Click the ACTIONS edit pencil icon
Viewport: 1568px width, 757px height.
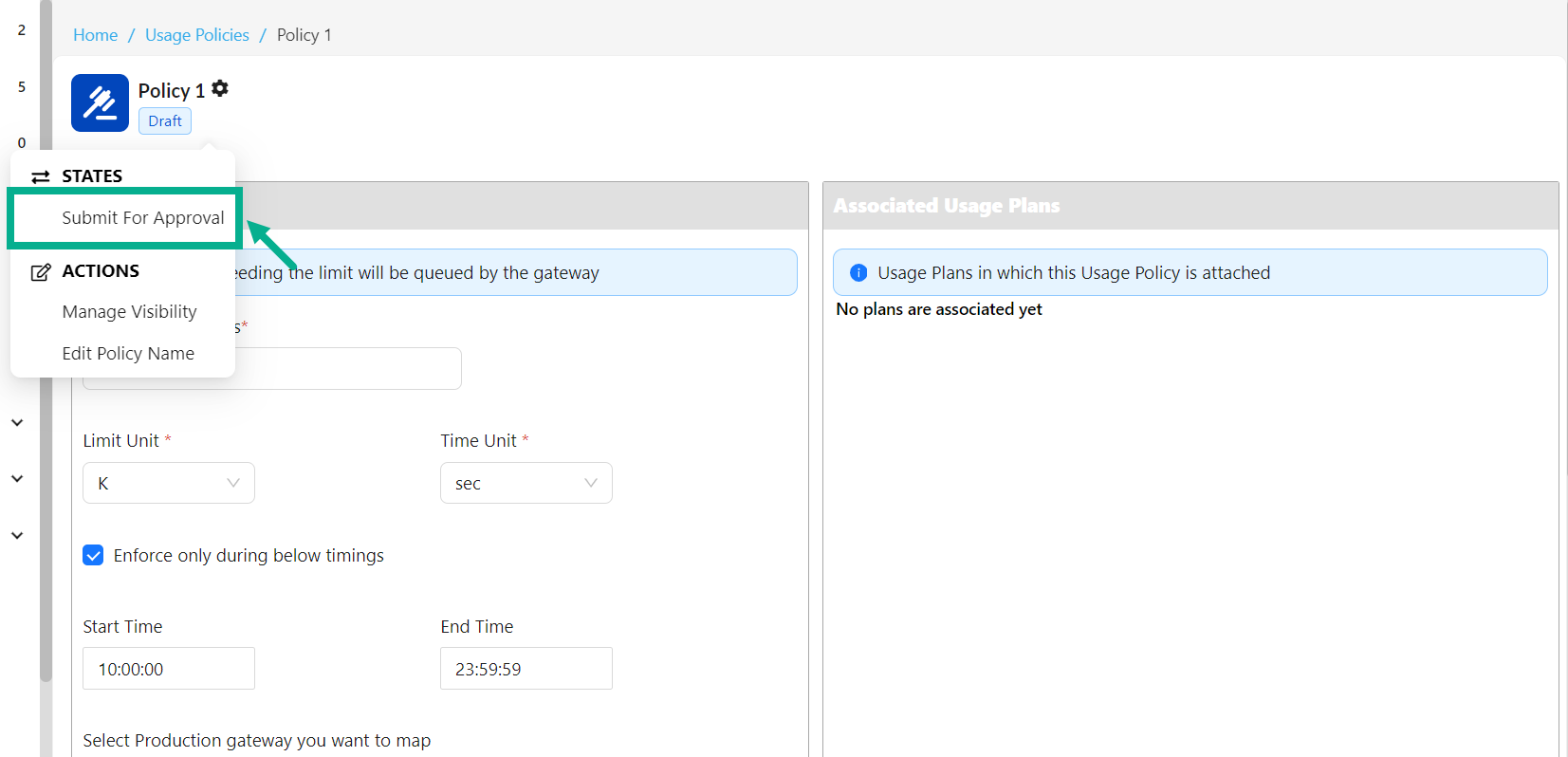coord(40,272)
